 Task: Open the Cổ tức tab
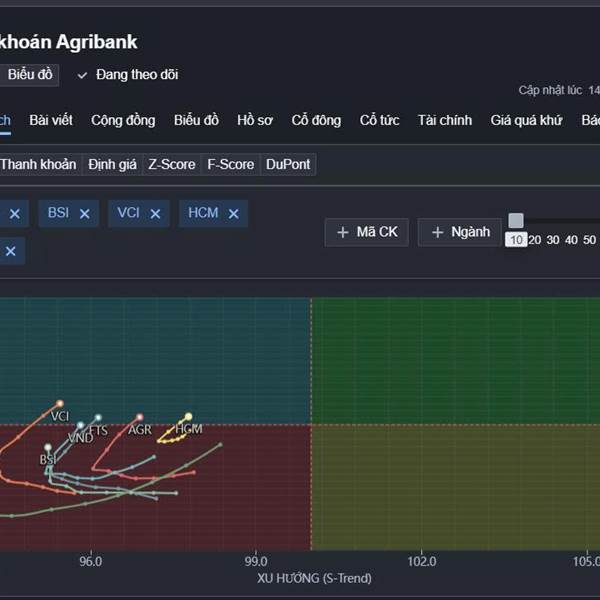379,121
